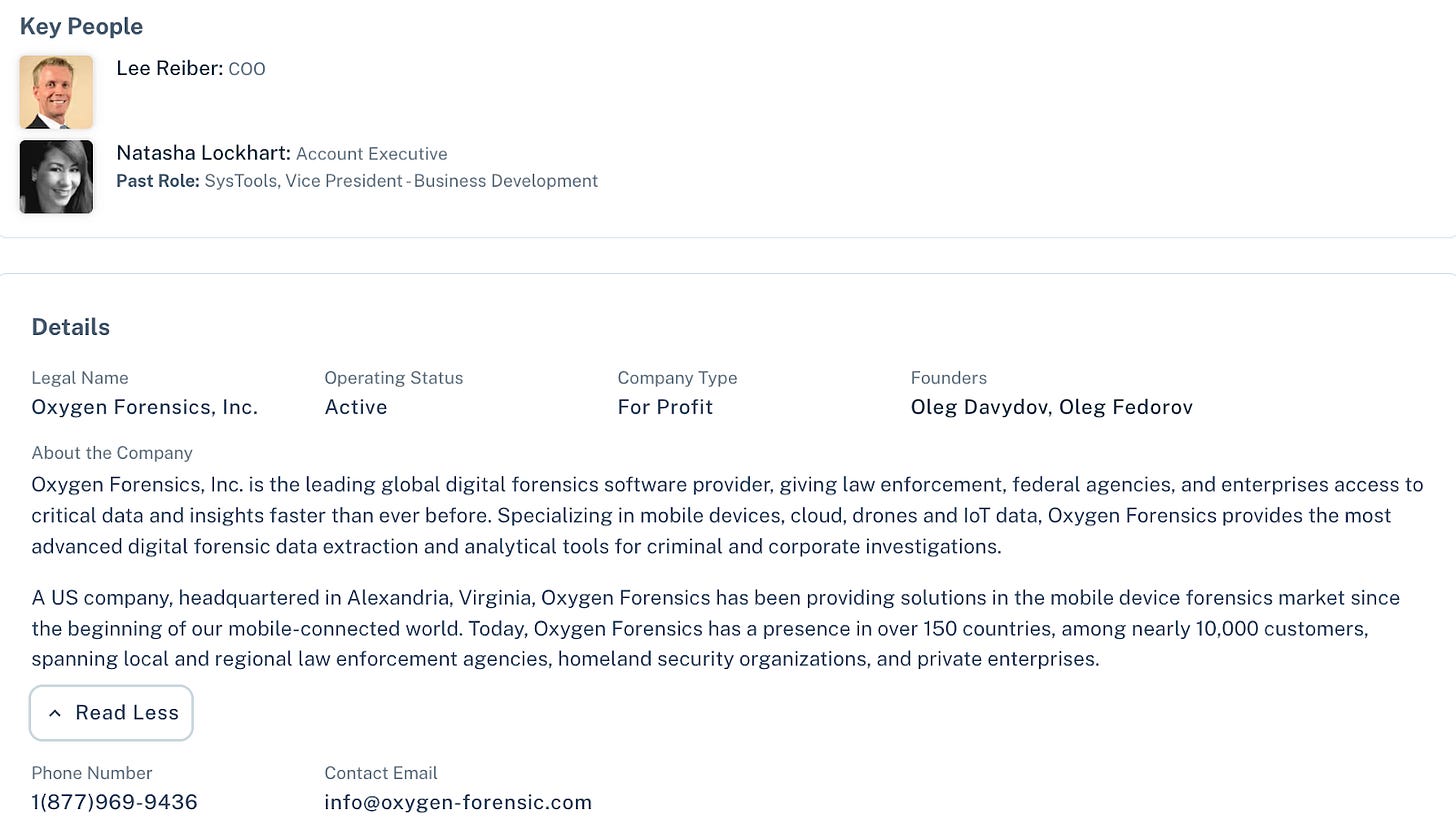The width and height of the screenshot is (1456, 833).
Task: Click the SysTools past role text
Action: point(401,181)
